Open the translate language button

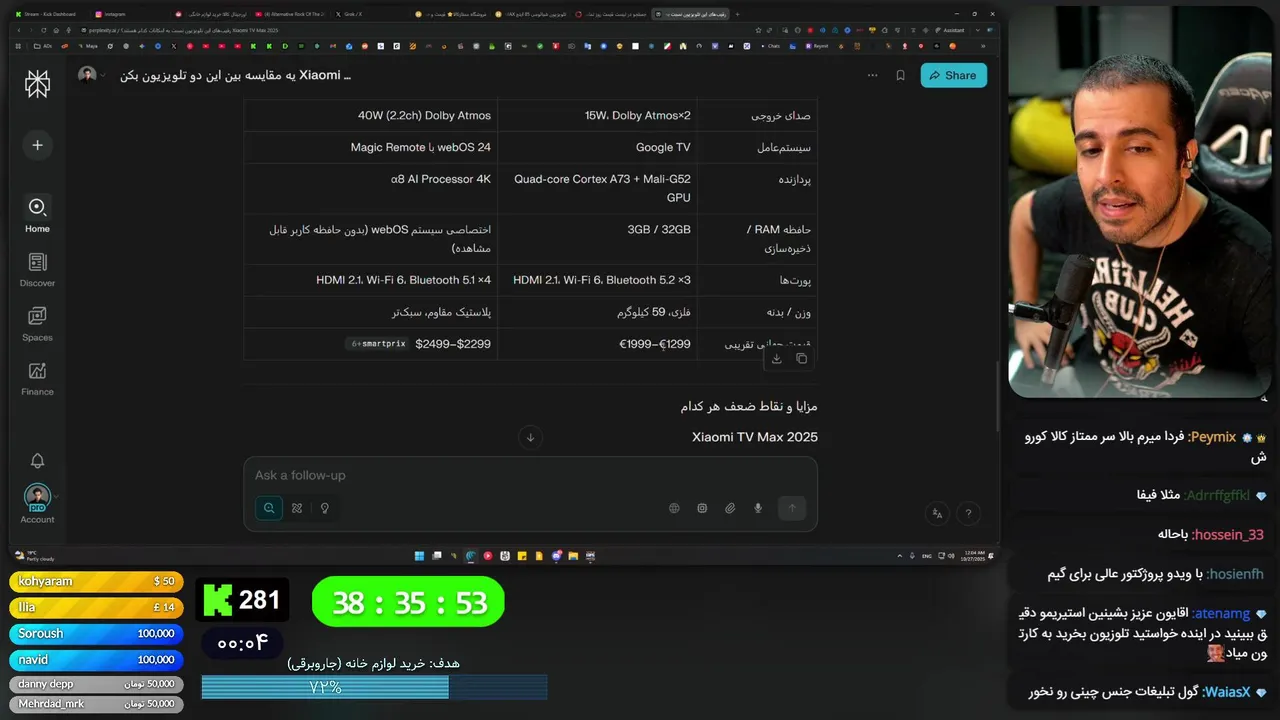pyautogui.click(x=937, y=513)
